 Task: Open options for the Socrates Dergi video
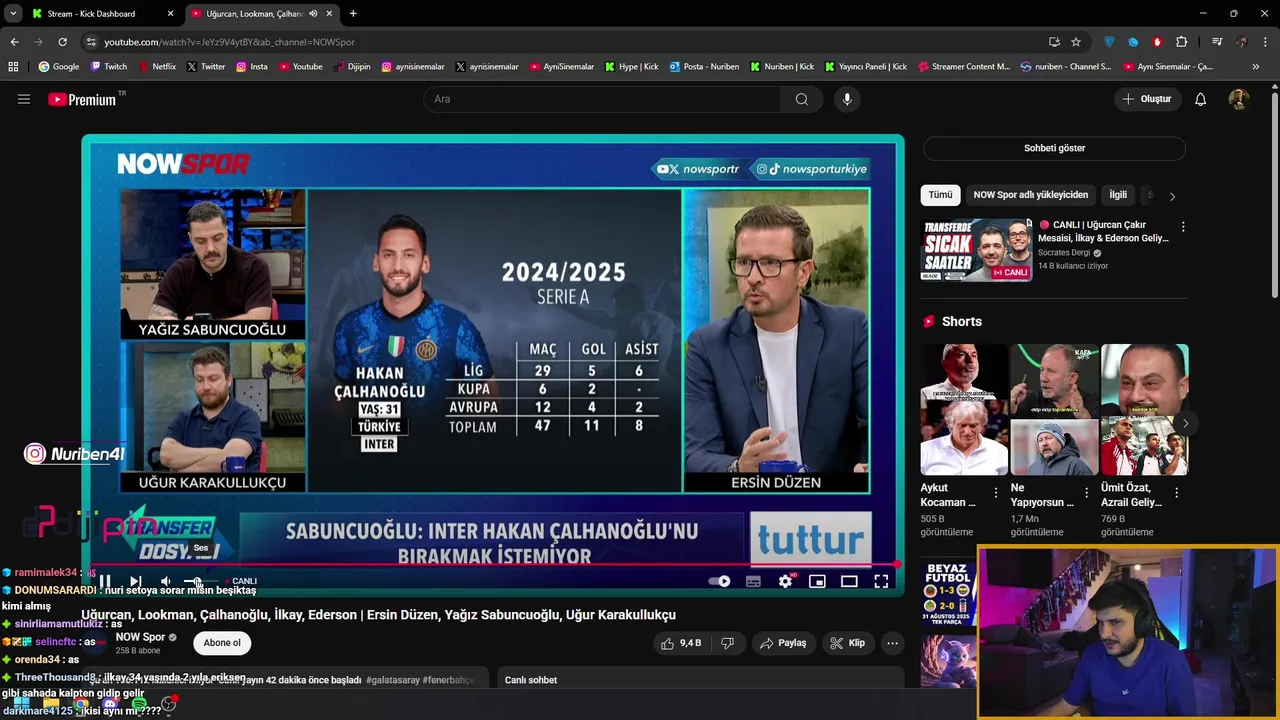1183,227
